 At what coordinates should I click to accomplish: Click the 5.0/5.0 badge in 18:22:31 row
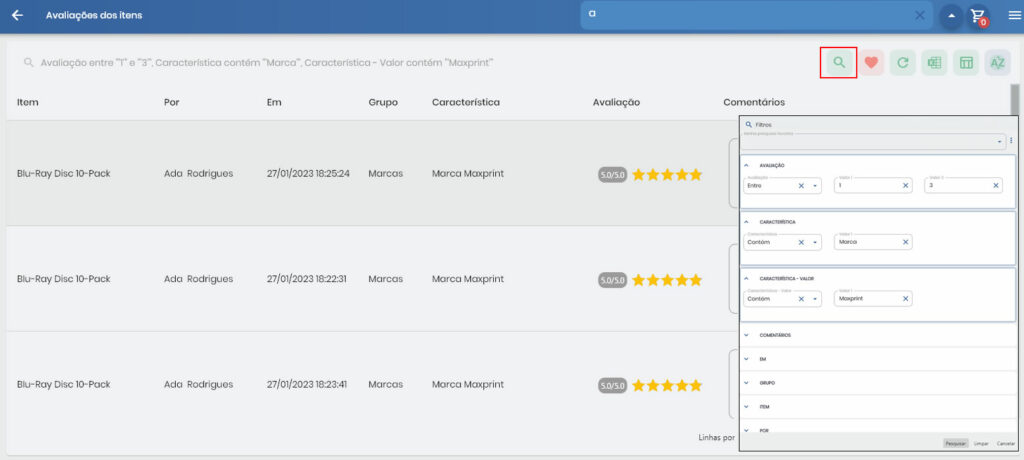pos(613,280)
